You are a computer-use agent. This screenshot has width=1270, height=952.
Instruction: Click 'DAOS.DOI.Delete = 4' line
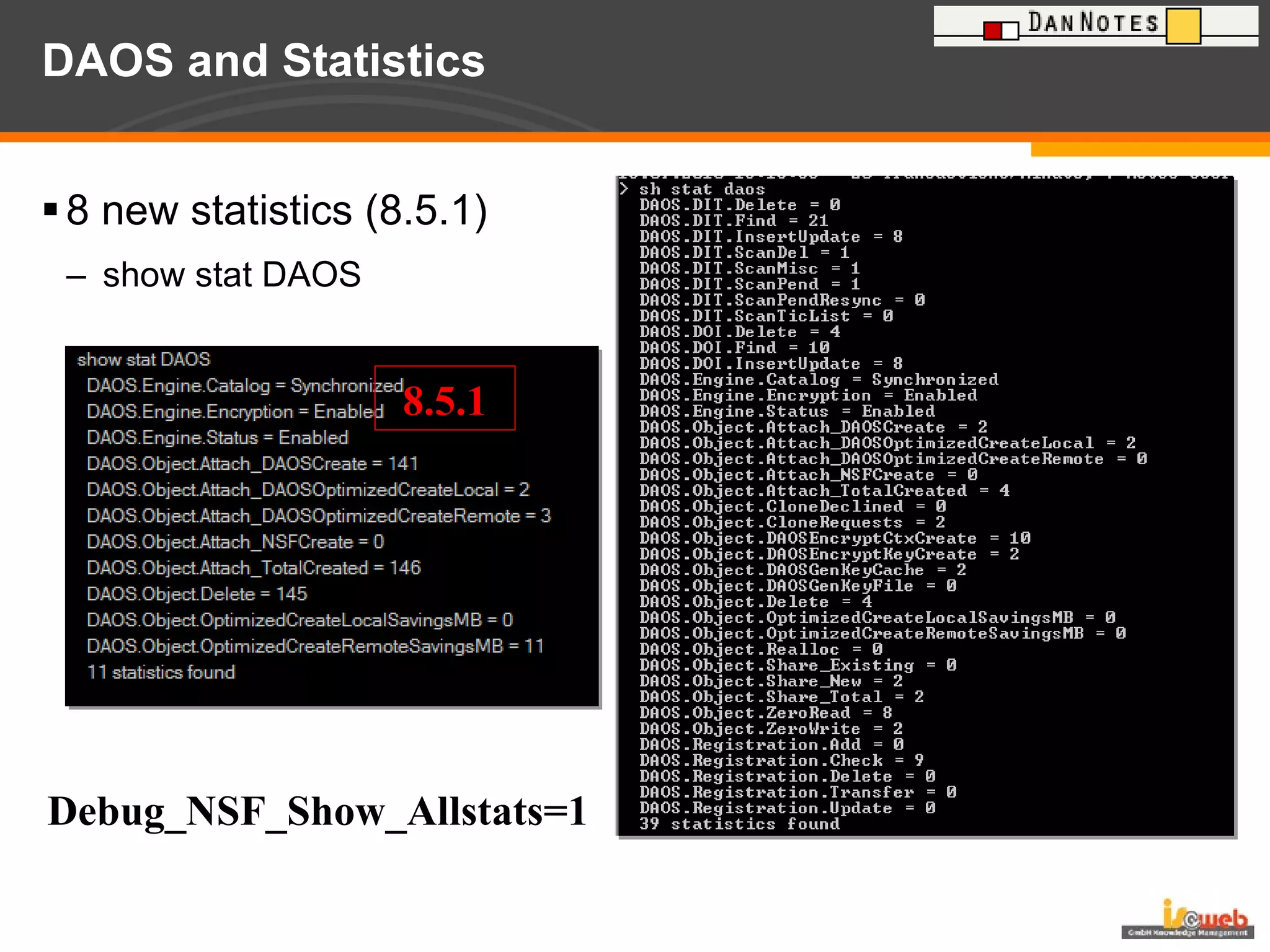[740, 332]
